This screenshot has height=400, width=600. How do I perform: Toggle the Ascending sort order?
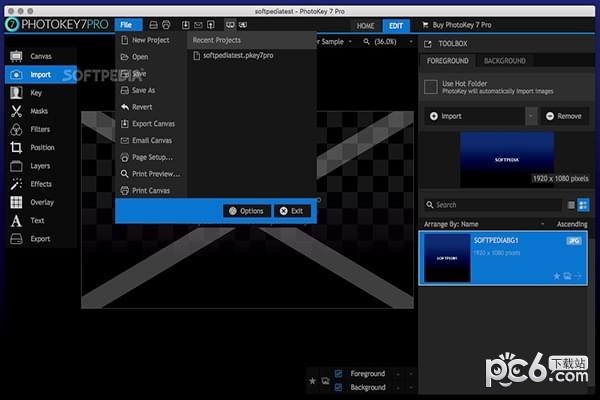click(572, 224)
